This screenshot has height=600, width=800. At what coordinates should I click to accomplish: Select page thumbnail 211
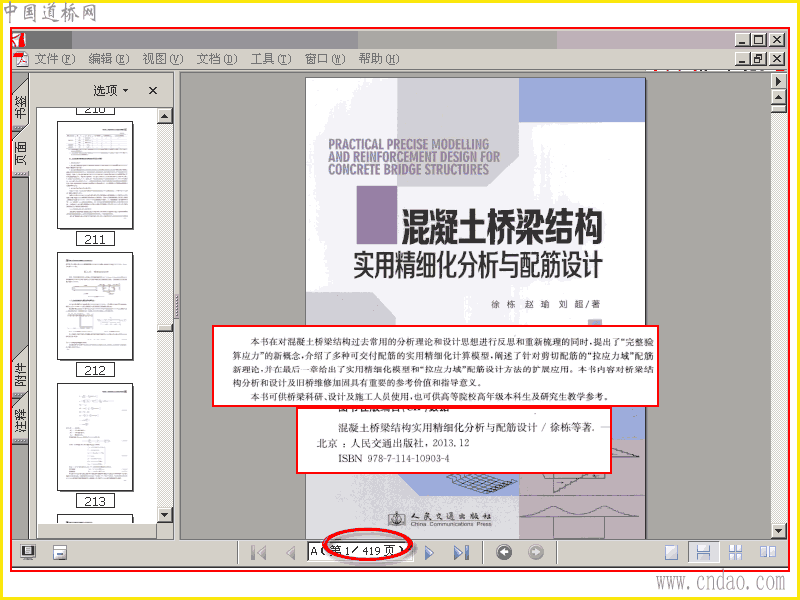[x=95, y=175]
